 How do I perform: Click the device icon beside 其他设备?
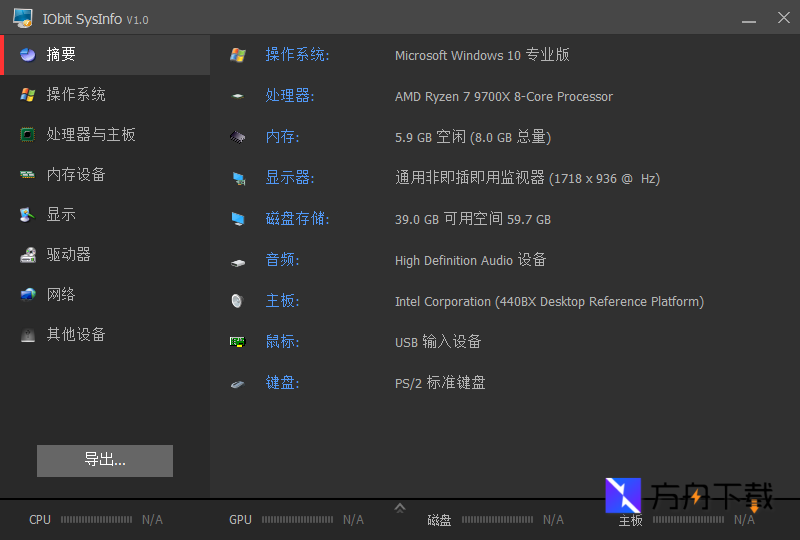[28, 335]
